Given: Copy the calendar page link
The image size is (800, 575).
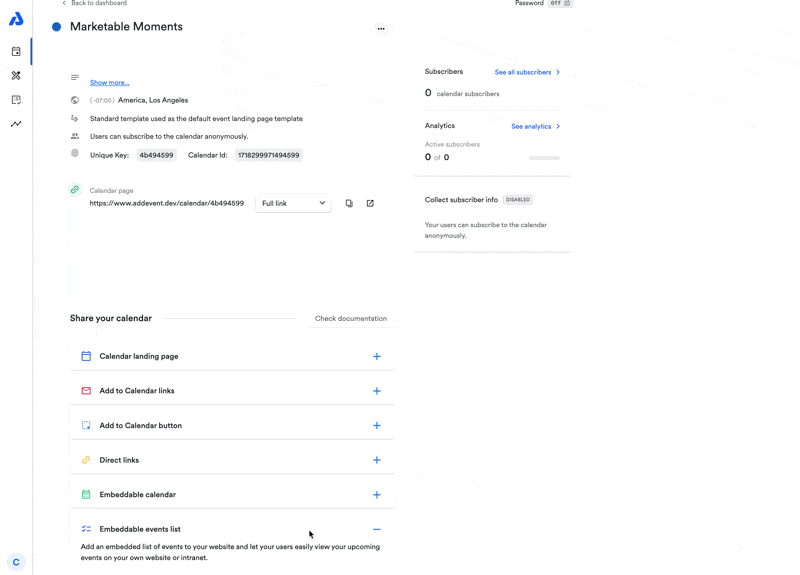Looking at the screenshot, I should [349, 203].
